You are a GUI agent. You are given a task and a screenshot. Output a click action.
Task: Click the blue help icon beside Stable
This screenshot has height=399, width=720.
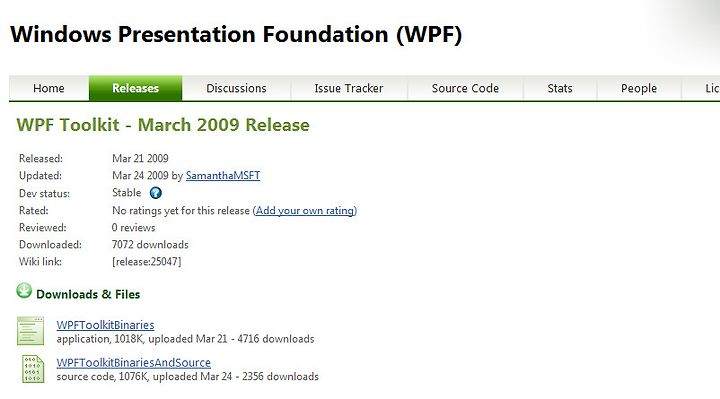pyautogui.click(x=156, y=193)
